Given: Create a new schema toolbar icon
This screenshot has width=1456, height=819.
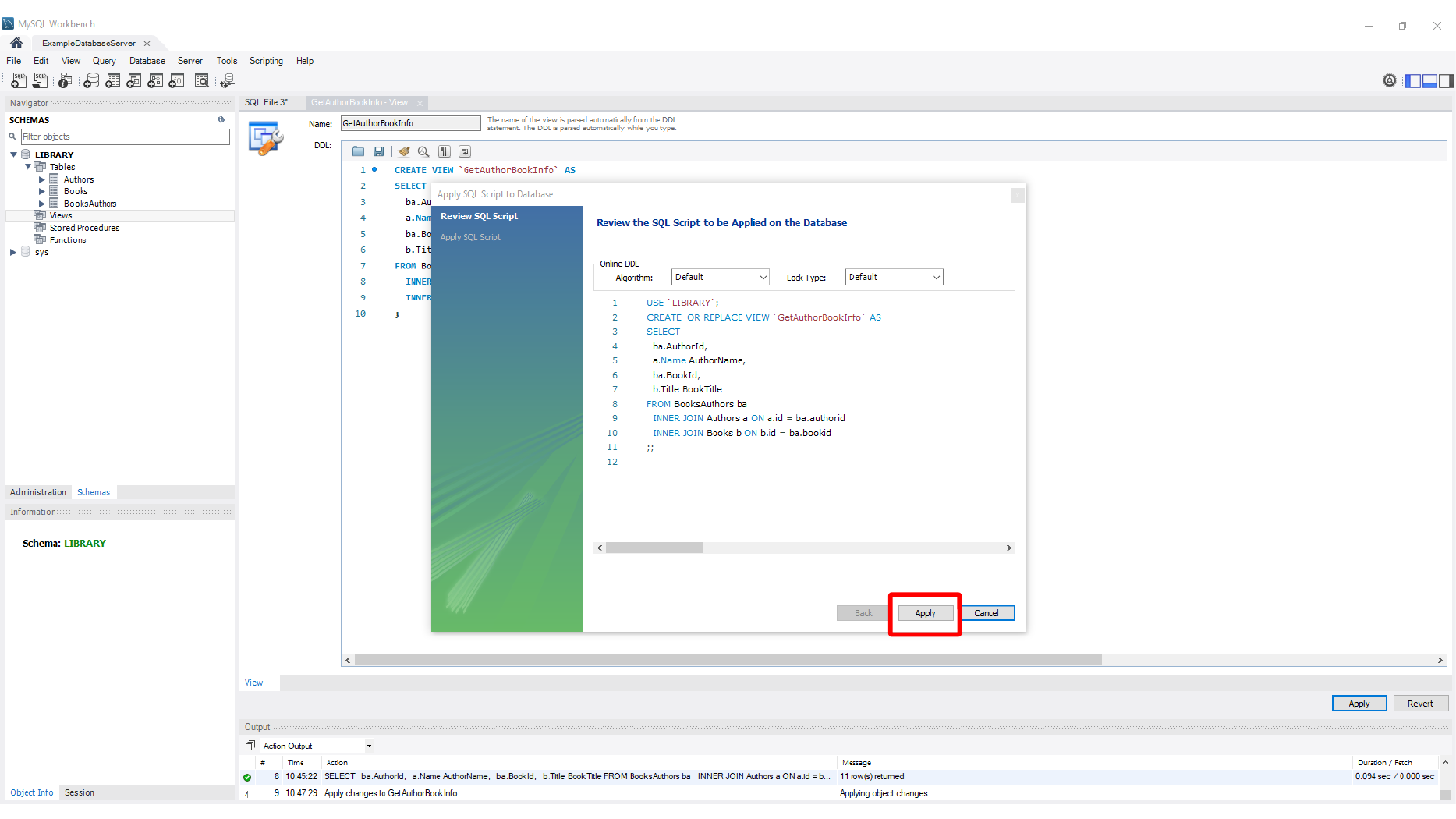Looking at the screenshot, I should 91,80.
